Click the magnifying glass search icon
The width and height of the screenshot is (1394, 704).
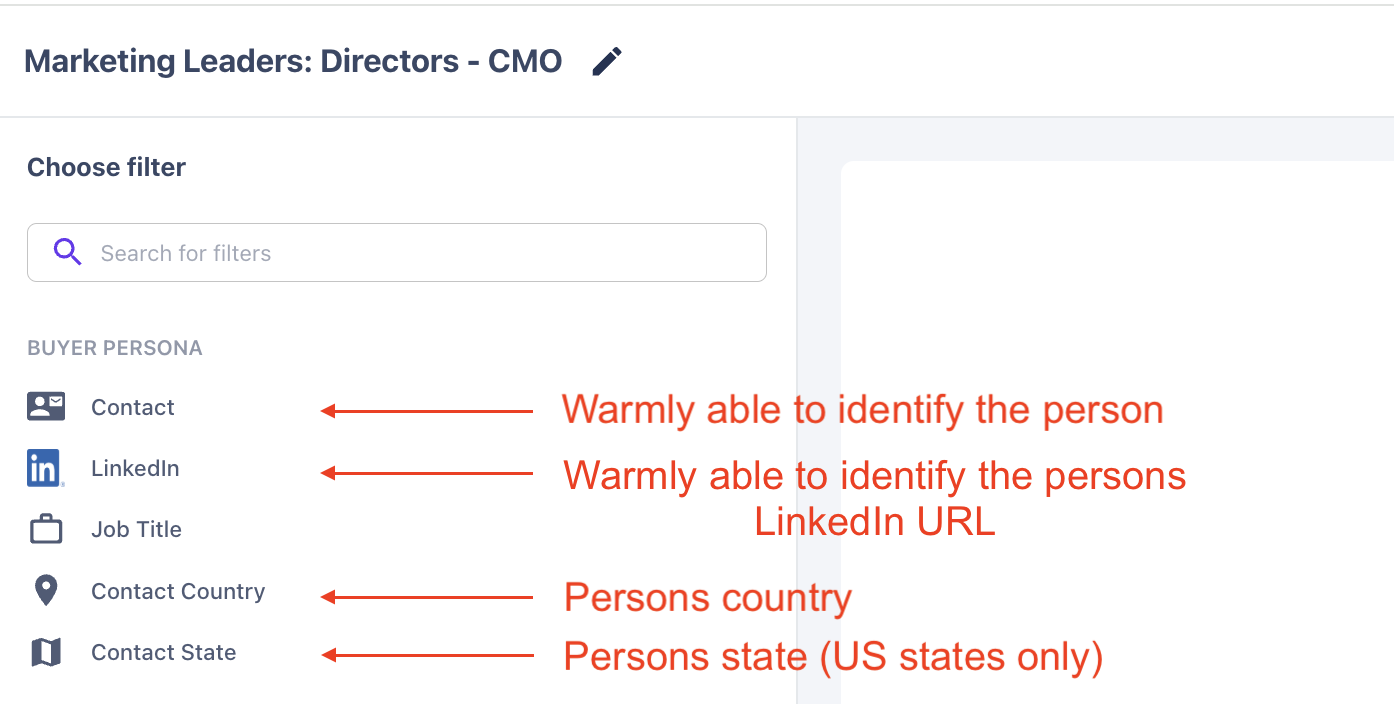67,252
